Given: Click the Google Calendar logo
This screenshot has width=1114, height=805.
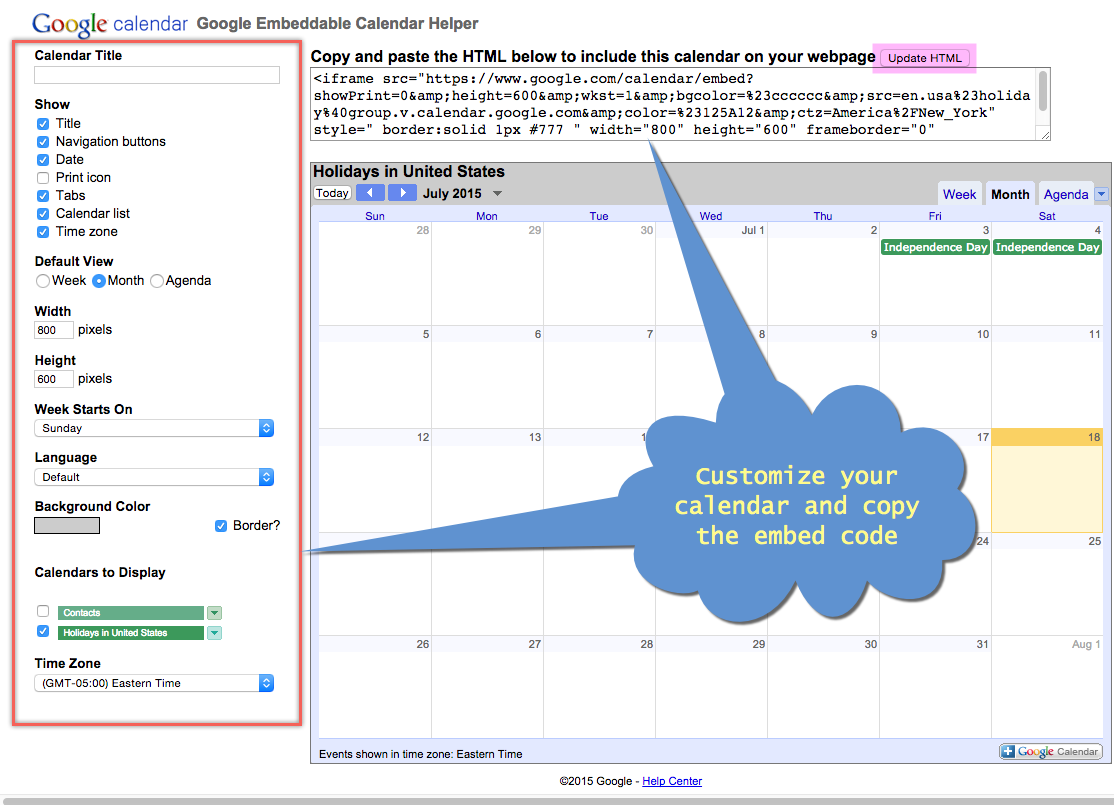Looking at the screenshot, I should tap(110, 24).
